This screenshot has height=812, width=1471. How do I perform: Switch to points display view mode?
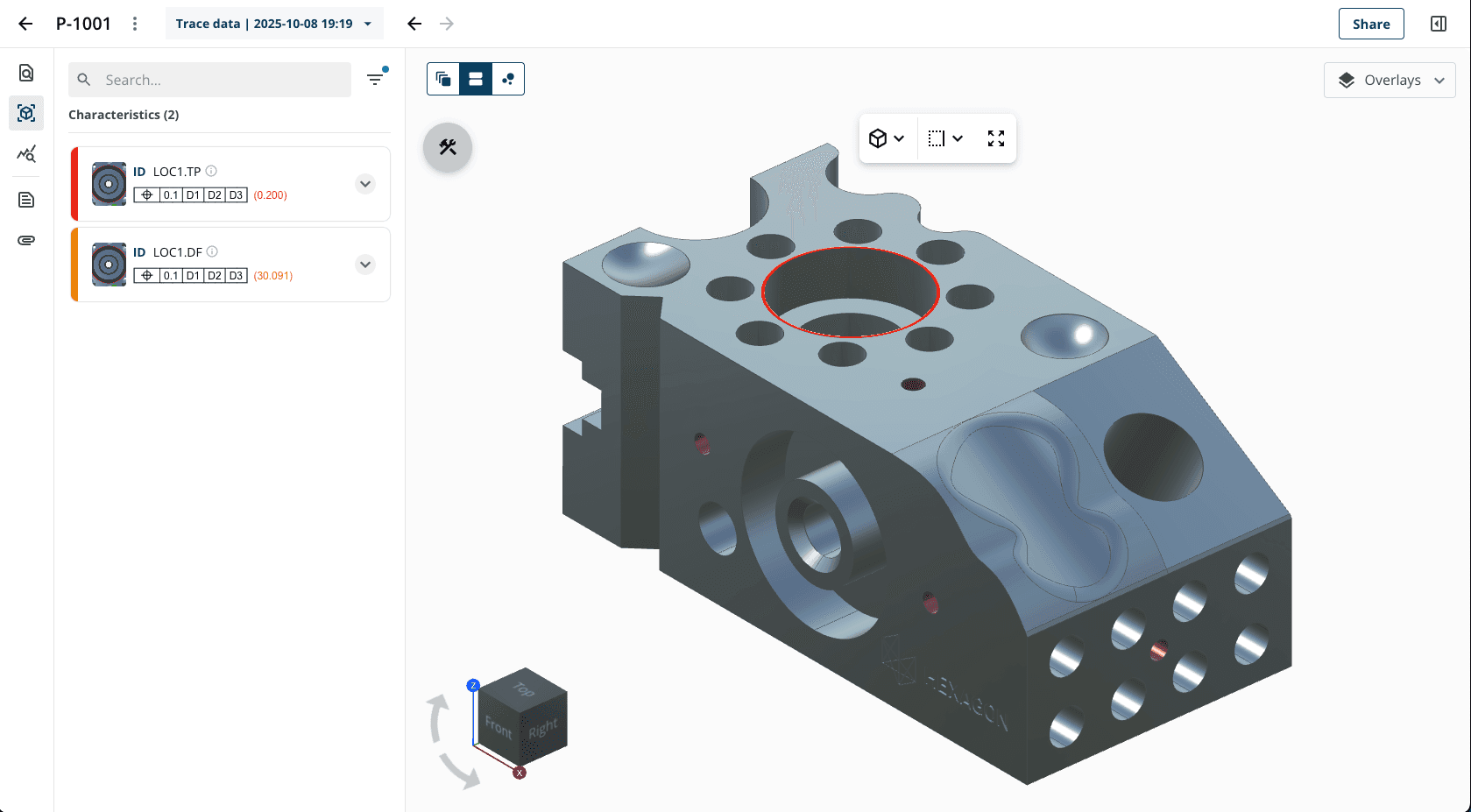tap(508, 79)
